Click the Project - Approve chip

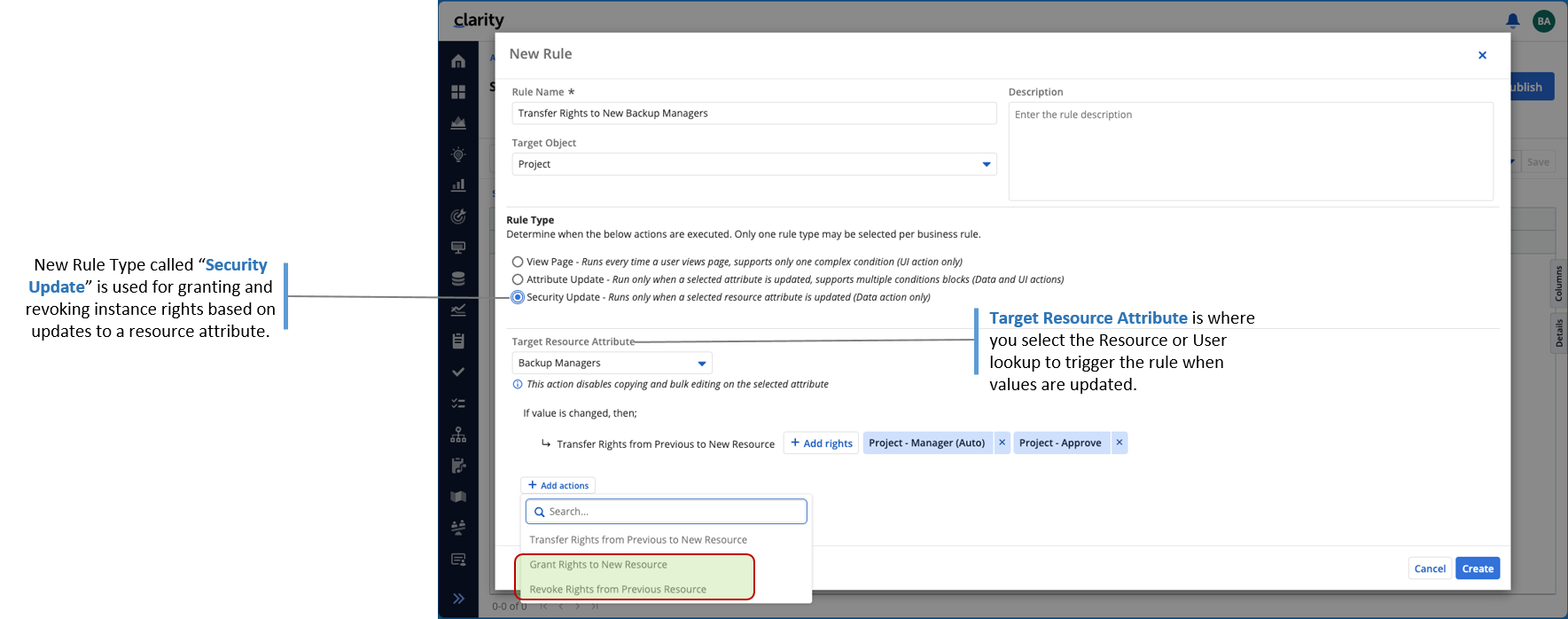[x=1060, y=443]
